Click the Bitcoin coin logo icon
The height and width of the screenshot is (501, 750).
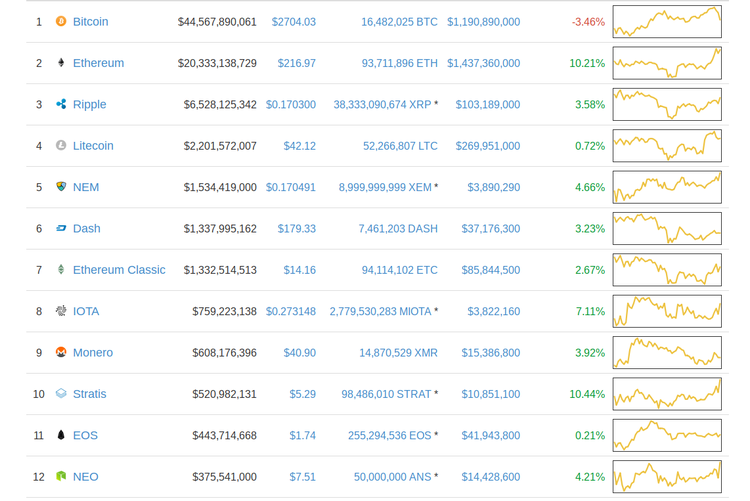pyautogui.click(x=61, y=21)
